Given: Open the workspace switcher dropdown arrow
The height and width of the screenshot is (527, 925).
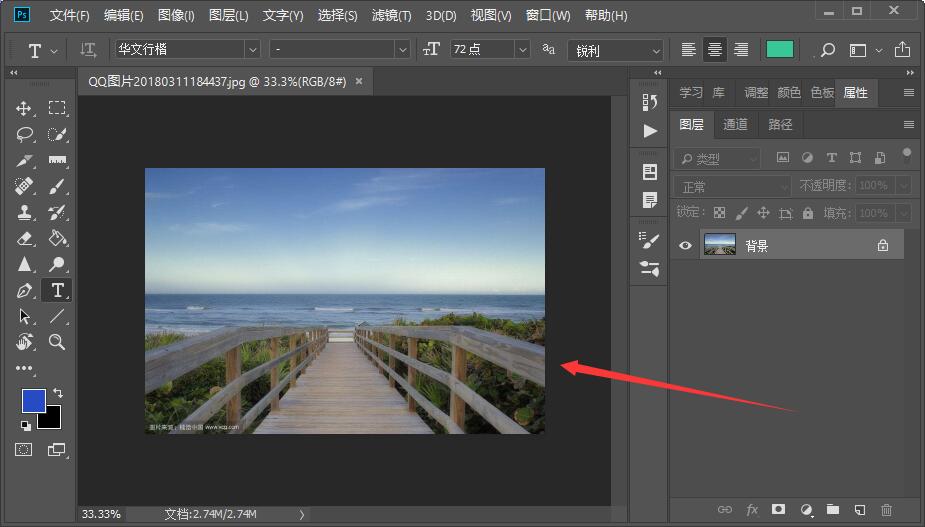Looking at the screenshot, I should click(878, 51).
